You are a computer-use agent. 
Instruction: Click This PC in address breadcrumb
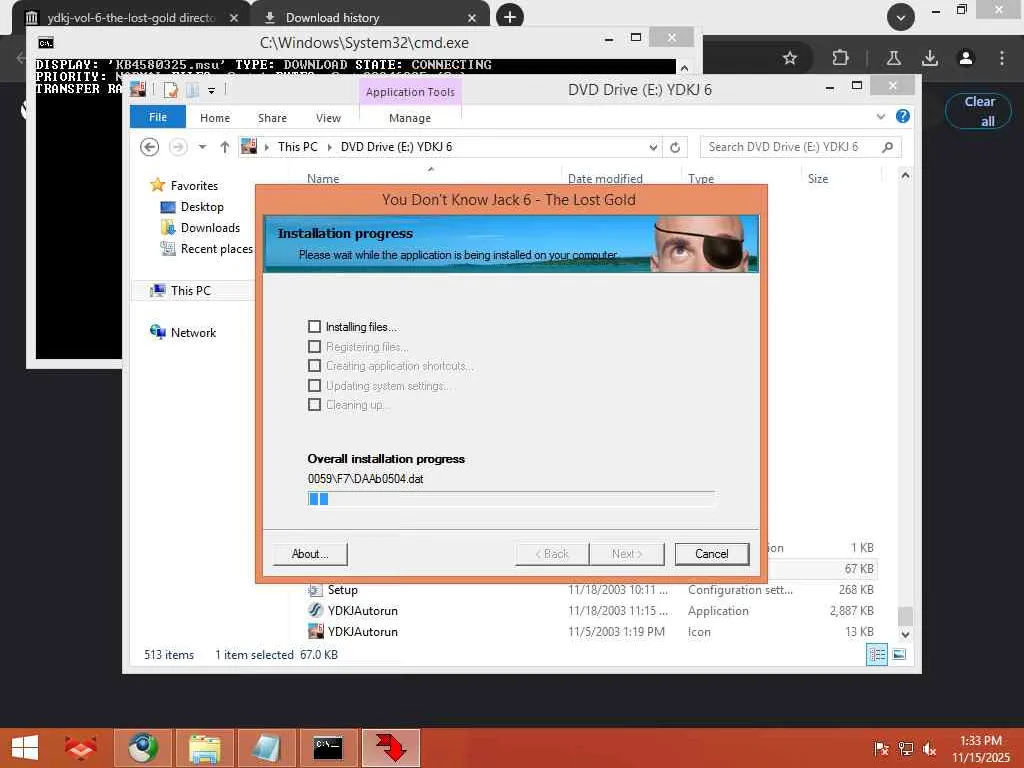click(297, 147)
